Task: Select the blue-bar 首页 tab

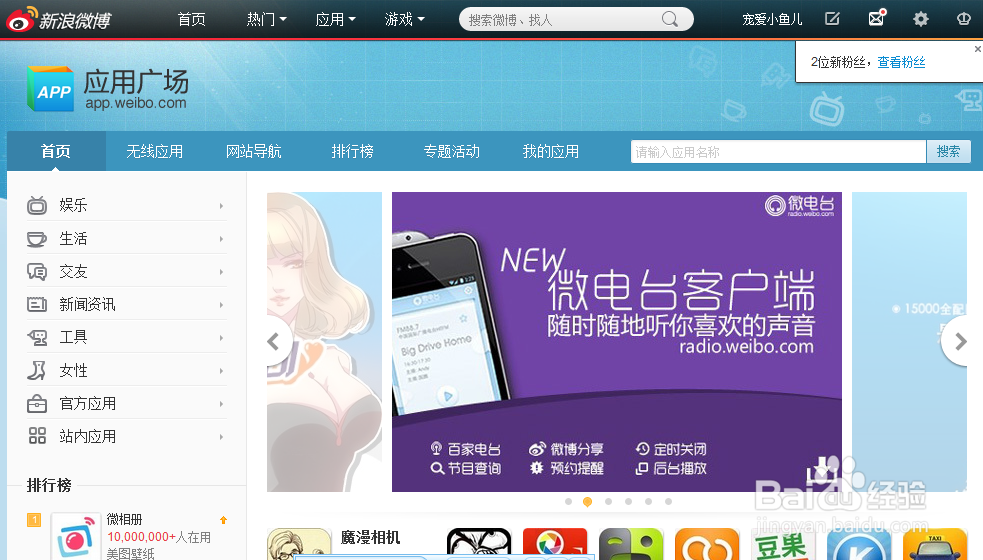Action: pos(56,151)
